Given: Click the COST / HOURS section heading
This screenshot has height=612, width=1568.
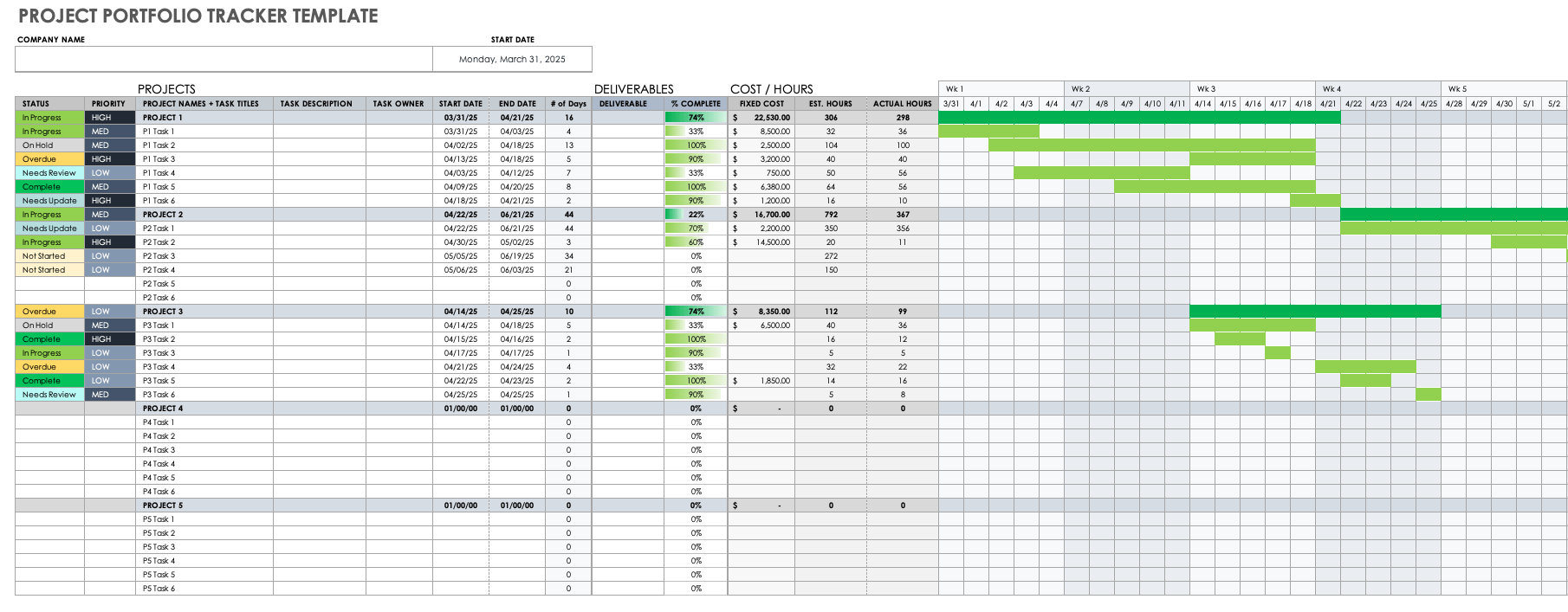Looking at the screenshot, I should (772, 89).
